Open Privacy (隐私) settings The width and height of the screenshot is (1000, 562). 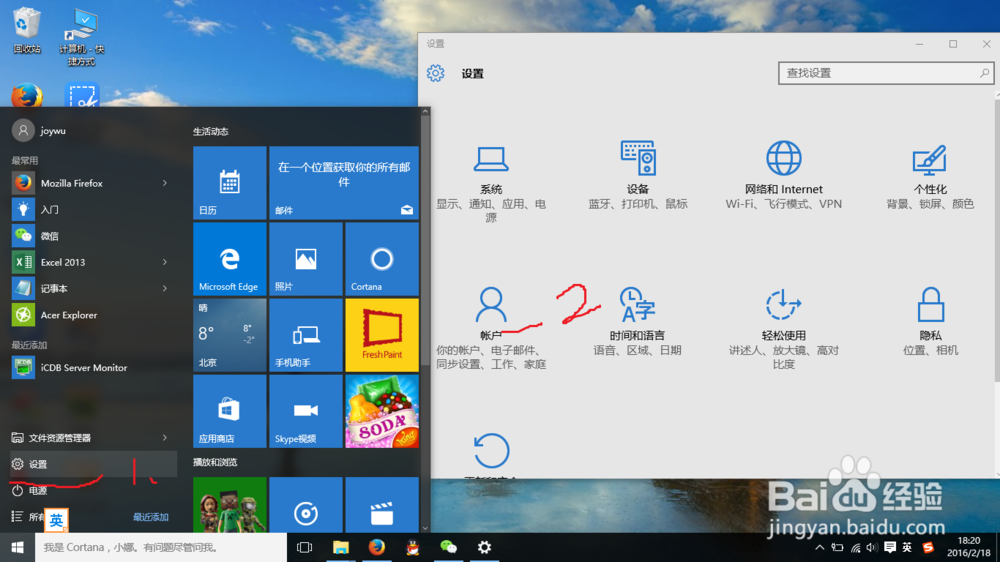coord(930,322)
